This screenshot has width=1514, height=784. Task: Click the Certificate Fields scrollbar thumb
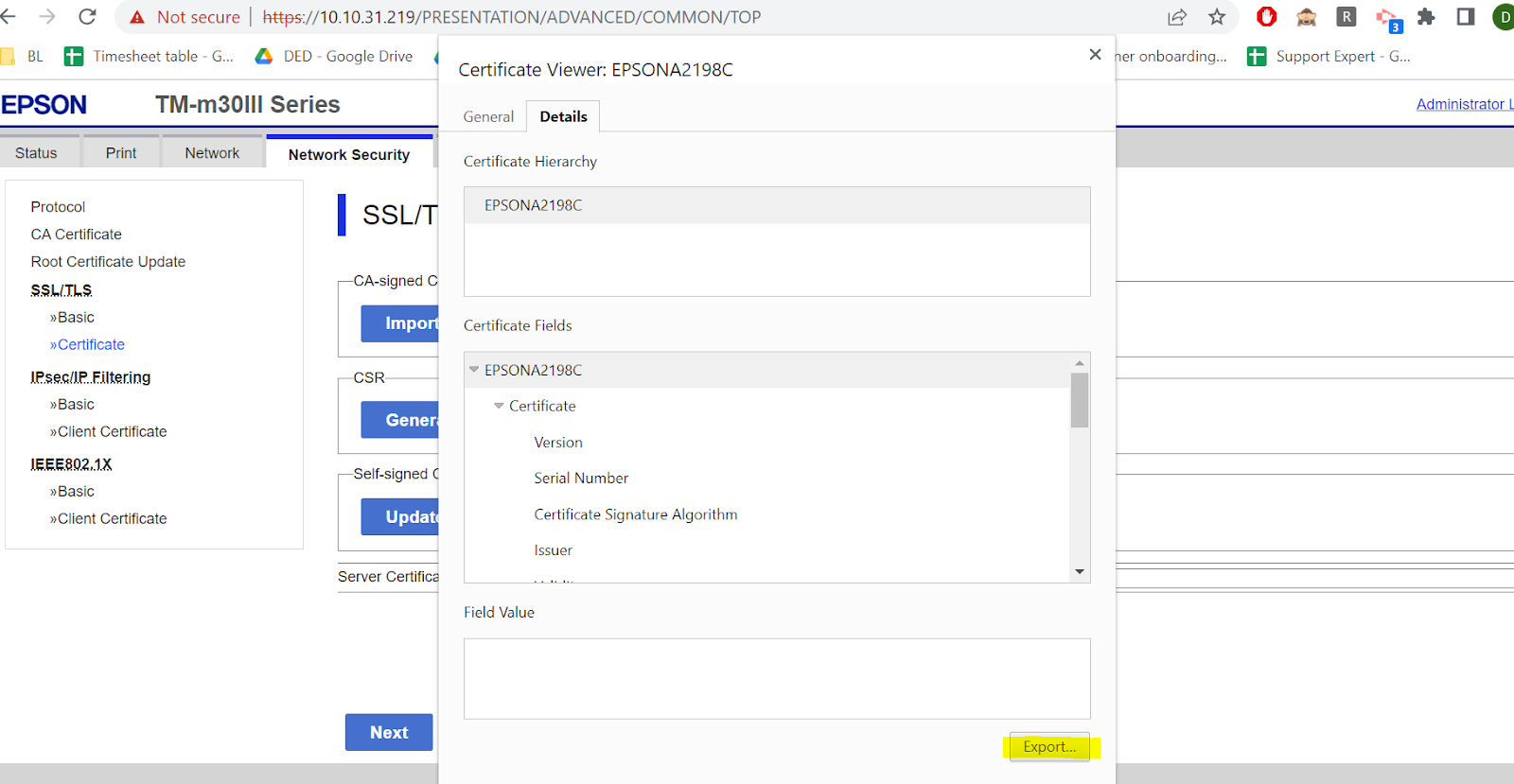pyautogui.click(x=1080, y=400)
